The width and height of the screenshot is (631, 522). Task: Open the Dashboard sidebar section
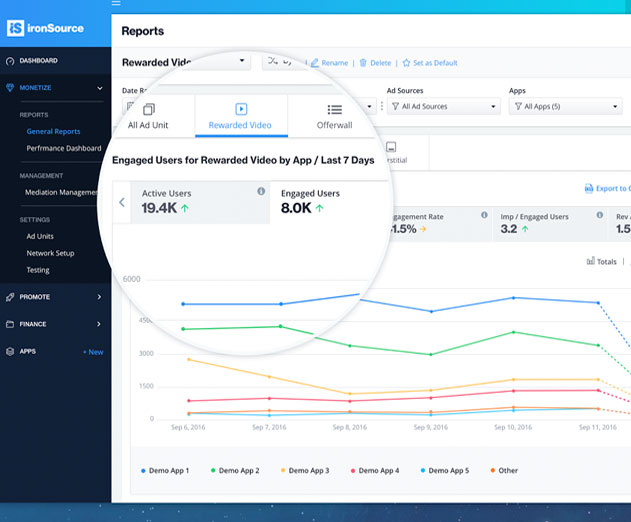[x=38, y=61]
